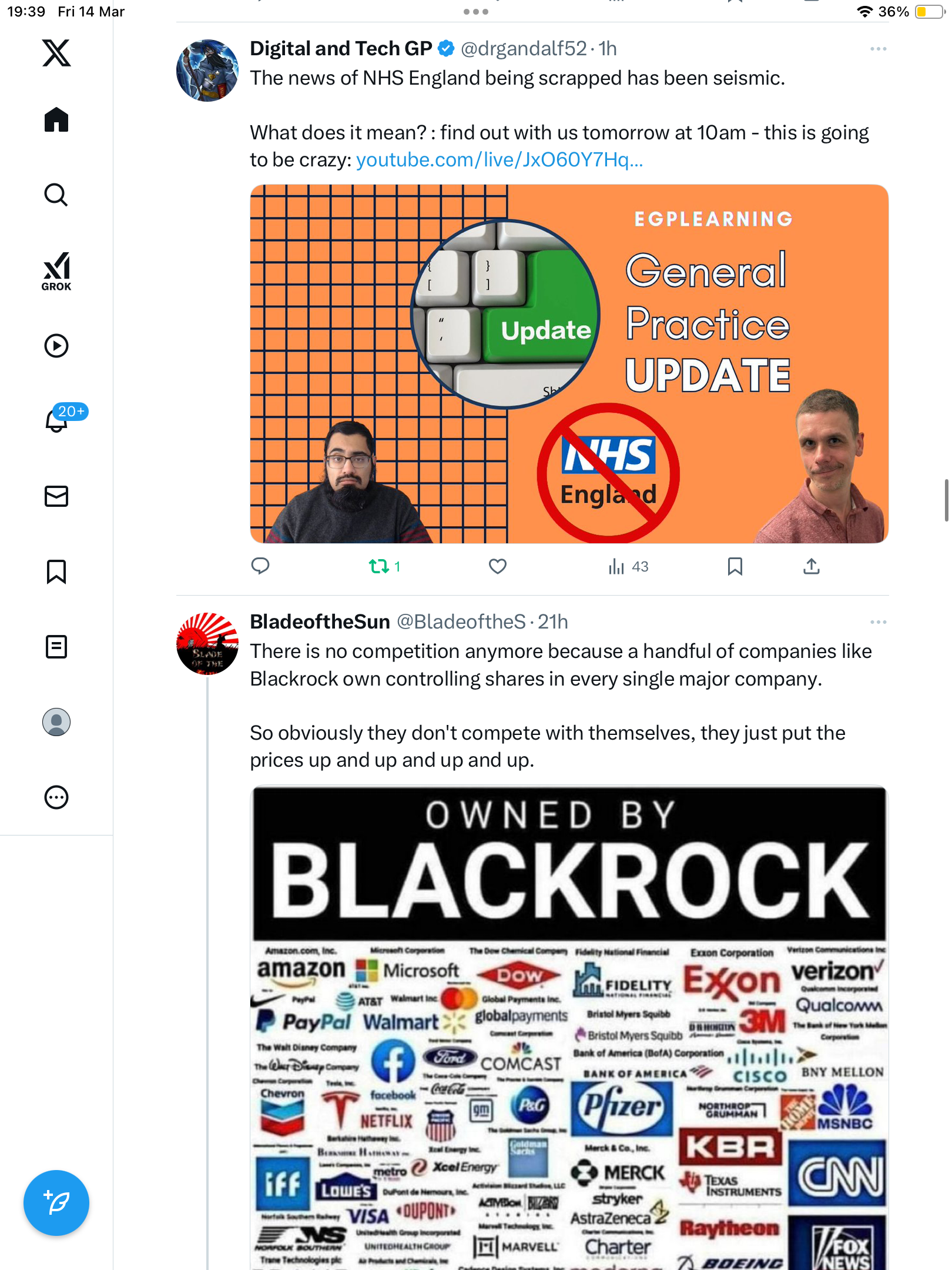This screenshot has height=1270, width=952.
Task: Open more options for Digital and Tech GP post
Action: (878, 49)
